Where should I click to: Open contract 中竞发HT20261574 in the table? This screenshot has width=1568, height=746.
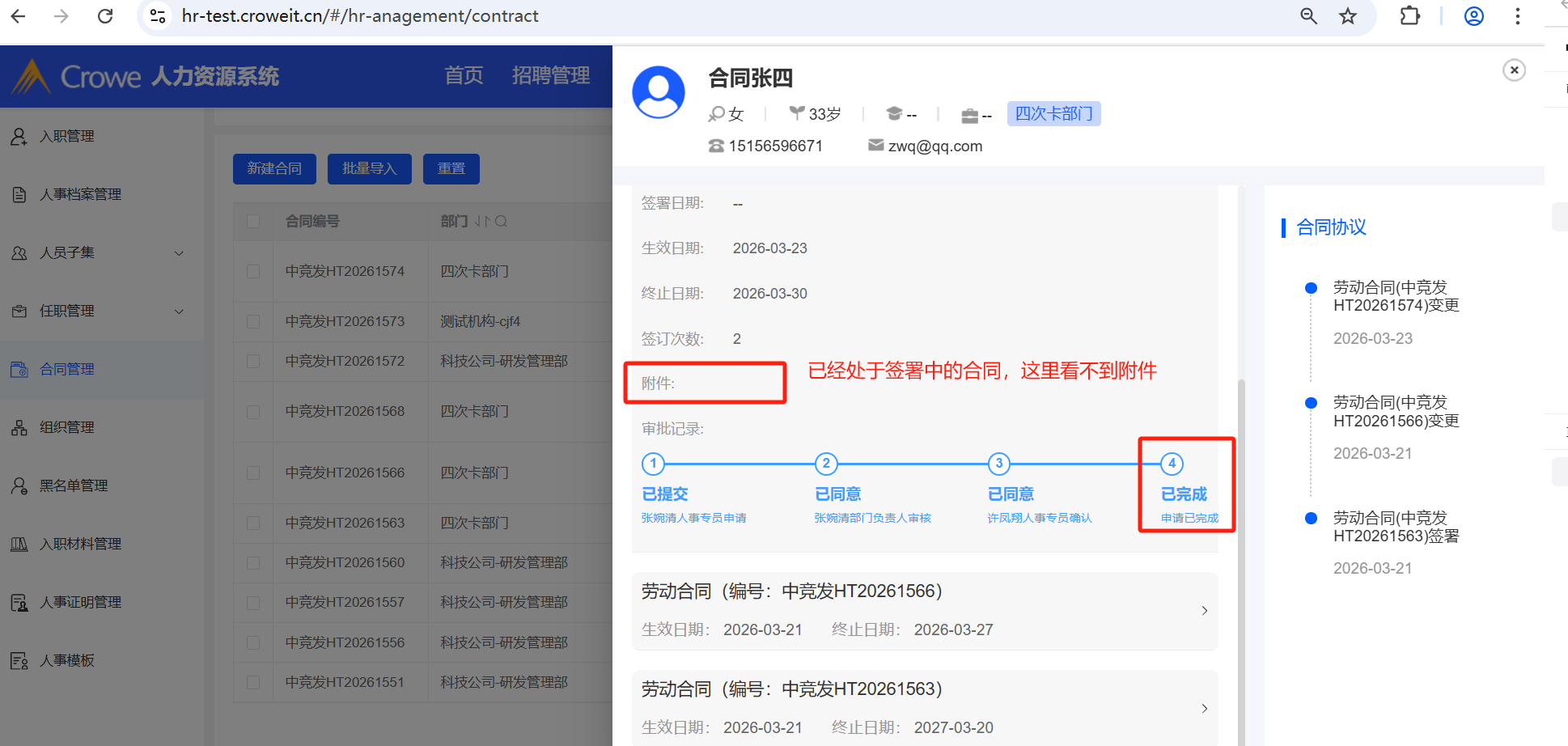345,272
